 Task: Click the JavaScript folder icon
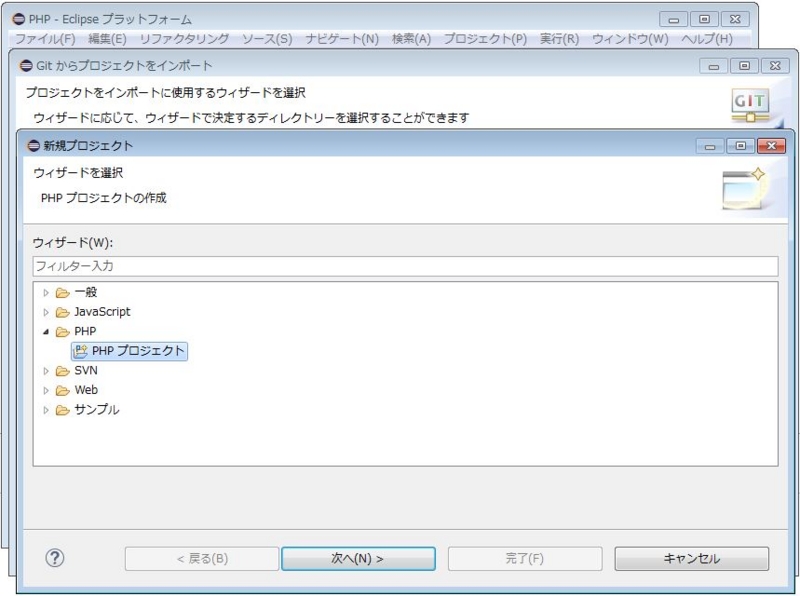point(62,312)
